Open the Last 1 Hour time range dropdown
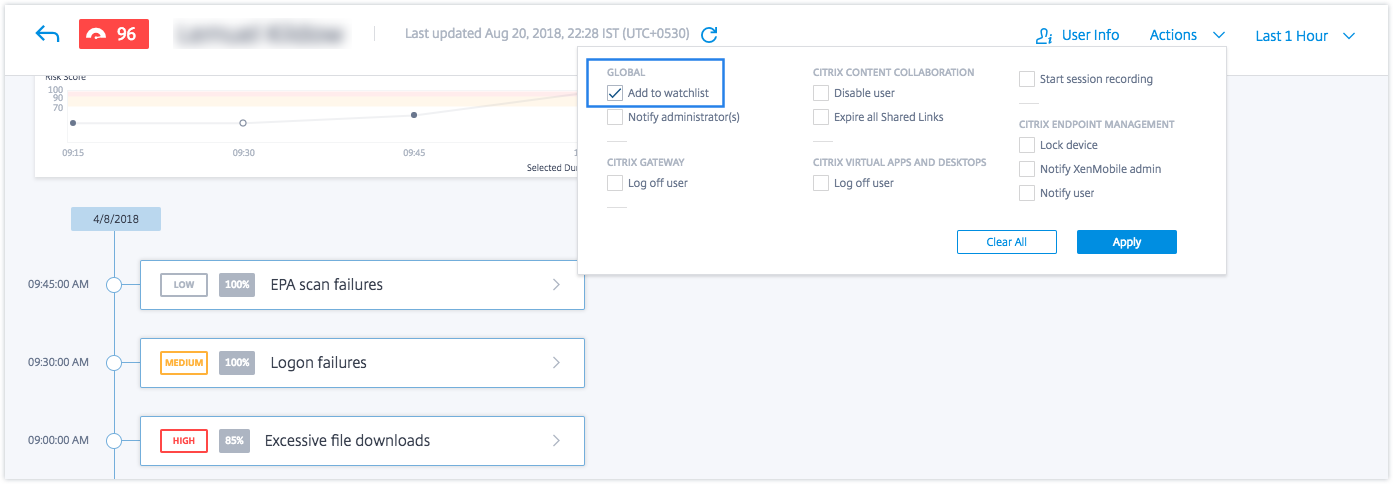This screenshot has height=484, width=1393. [1305, 36]
